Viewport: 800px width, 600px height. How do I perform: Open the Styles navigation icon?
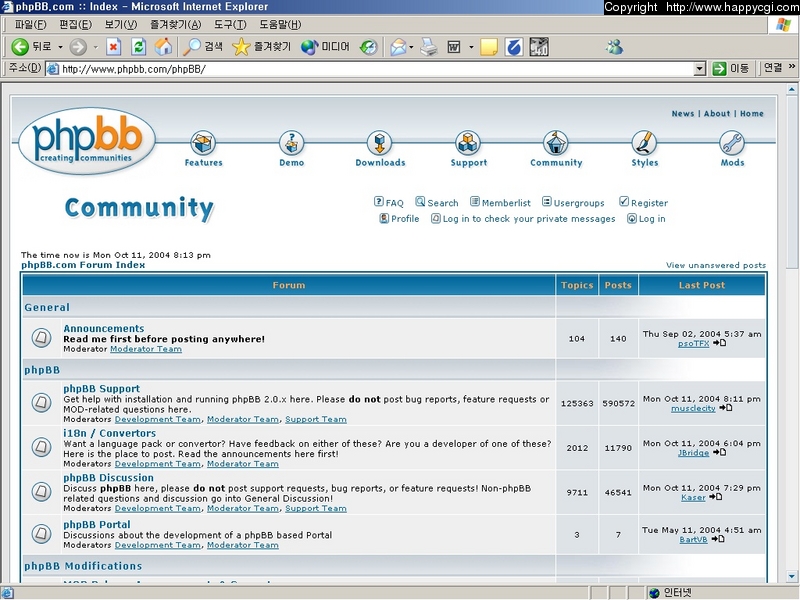tap(644, 143)
